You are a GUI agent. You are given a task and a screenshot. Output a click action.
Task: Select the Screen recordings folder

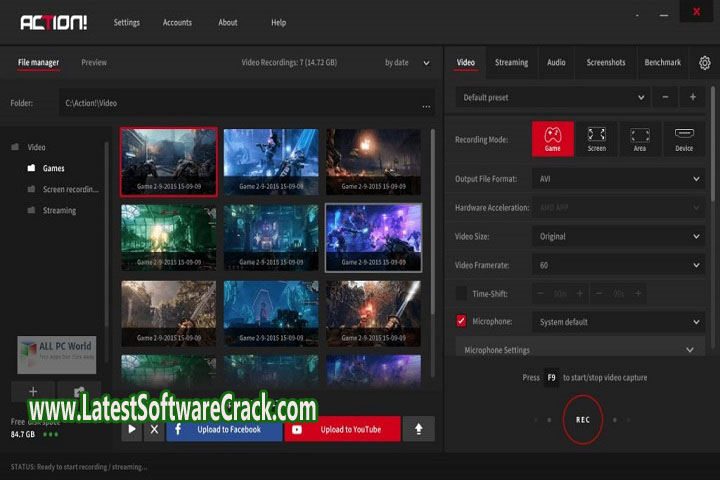[x=69, y=189]
